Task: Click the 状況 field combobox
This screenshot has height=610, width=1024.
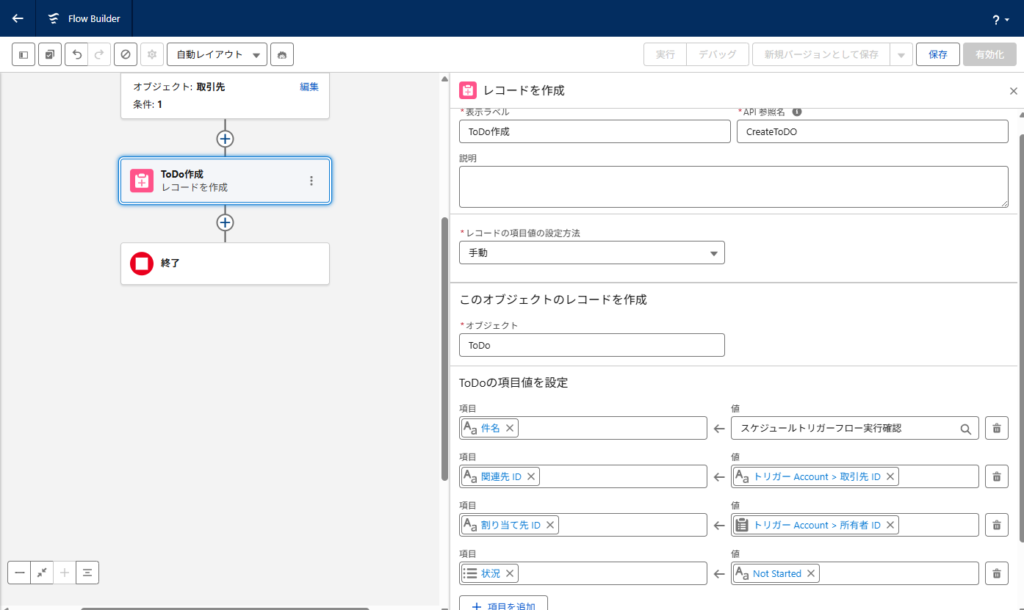Action: click(583, 573)
